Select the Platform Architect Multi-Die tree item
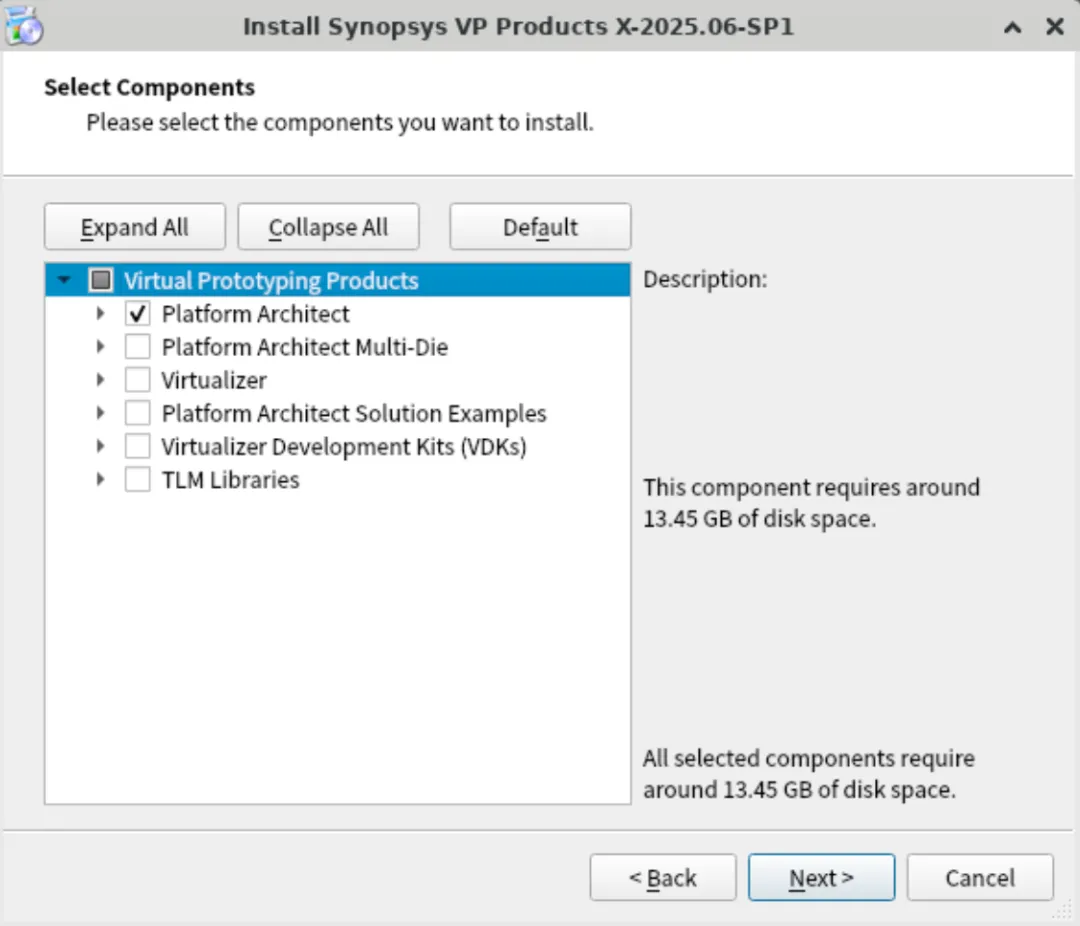Viewport: 1080px width, 926px height. (304, 347)
